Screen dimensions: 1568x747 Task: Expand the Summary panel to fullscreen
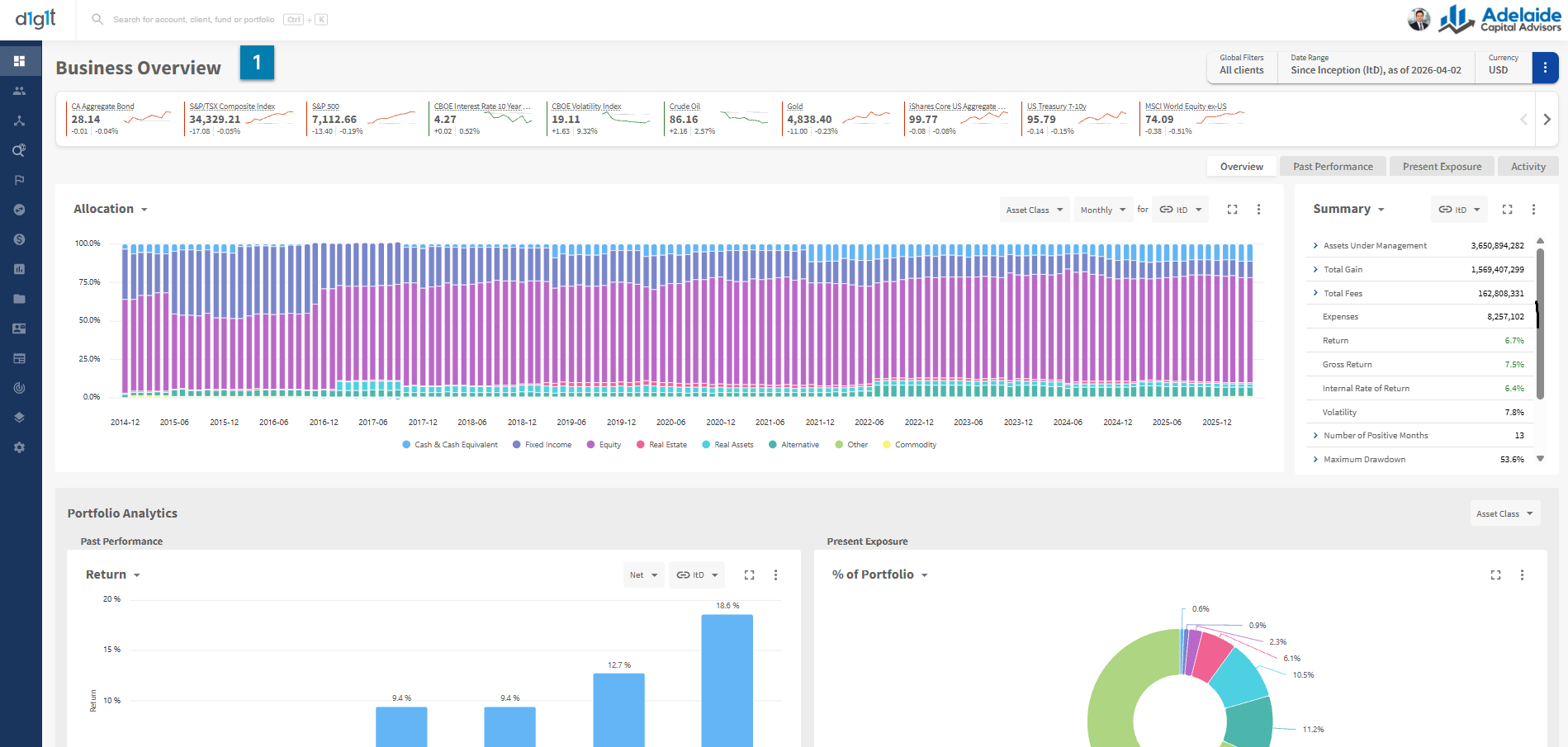click(1507, 210)
